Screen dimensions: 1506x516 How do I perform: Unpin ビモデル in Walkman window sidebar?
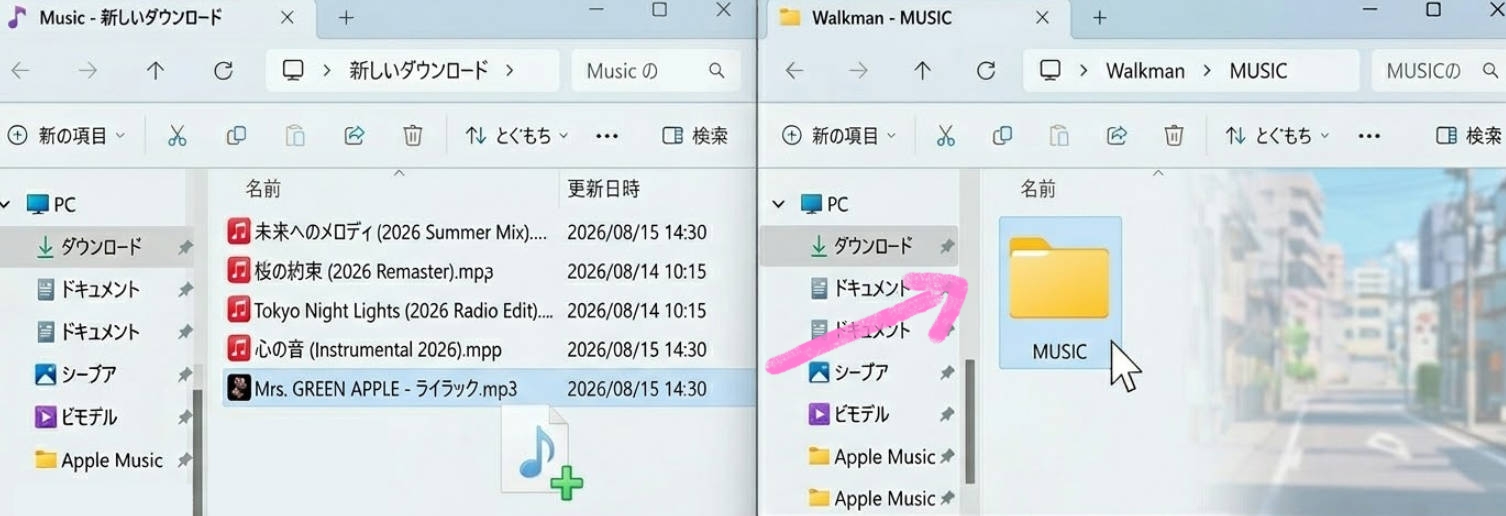coord(947,414)
